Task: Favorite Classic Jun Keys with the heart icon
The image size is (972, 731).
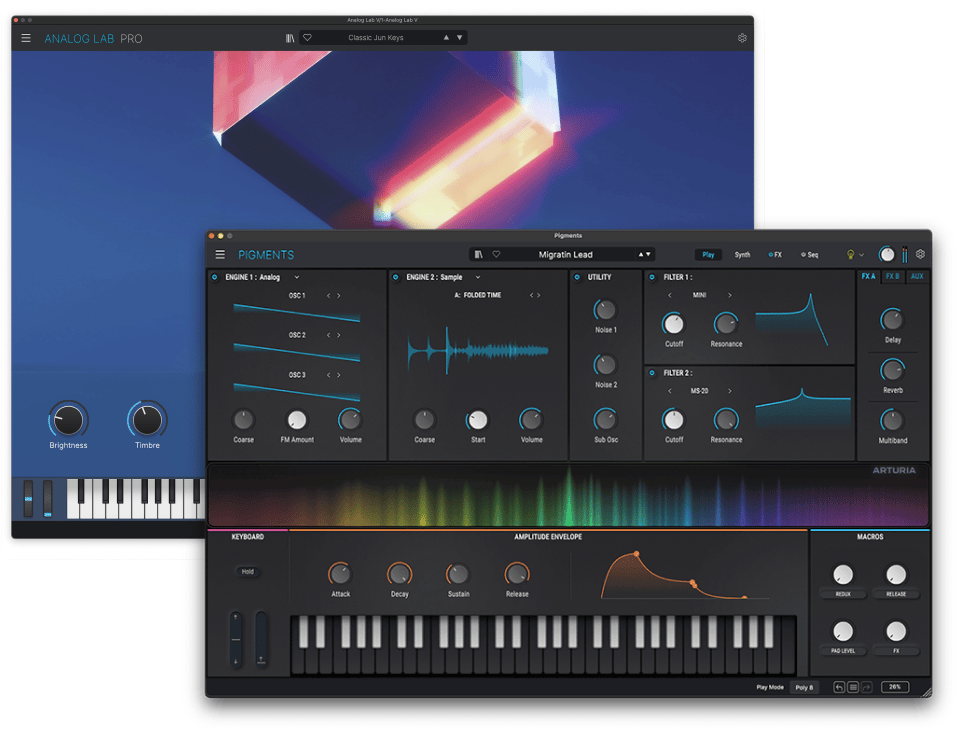Action: tap(307, 38)
